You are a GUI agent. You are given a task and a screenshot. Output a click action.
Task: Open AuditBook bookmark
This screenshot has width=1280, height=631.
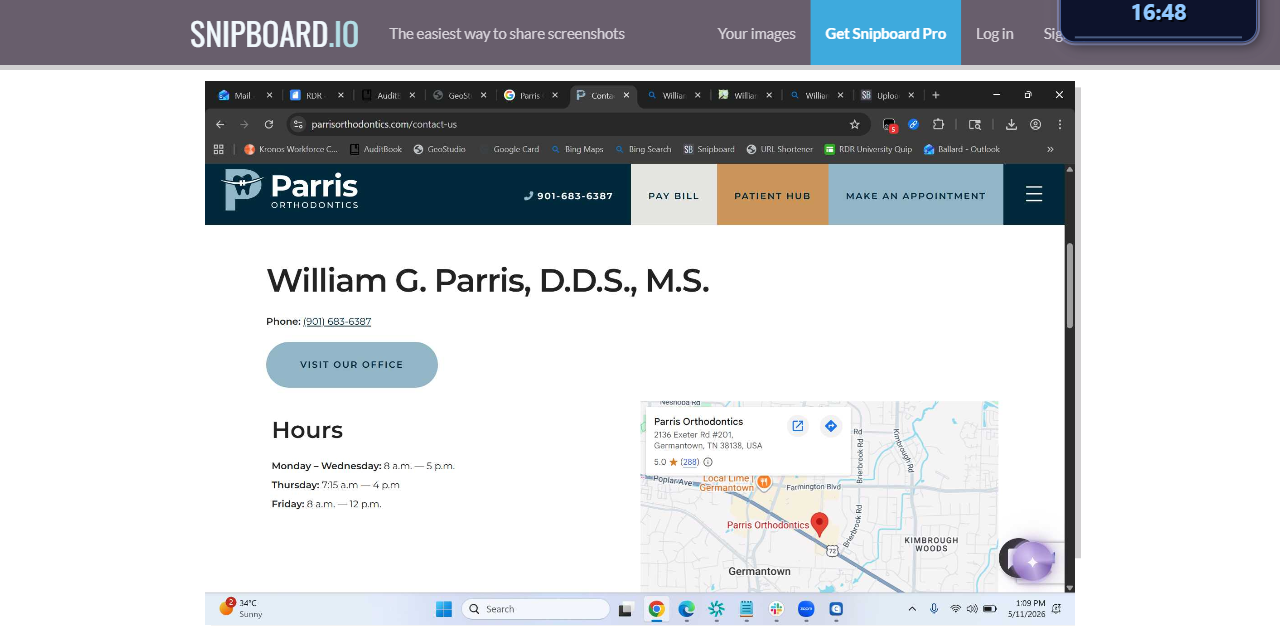[x=376, y=149]
